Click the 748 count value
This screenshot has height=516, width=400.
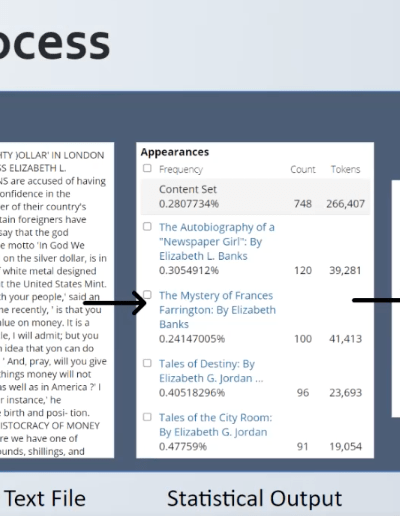tap(303, 204)
